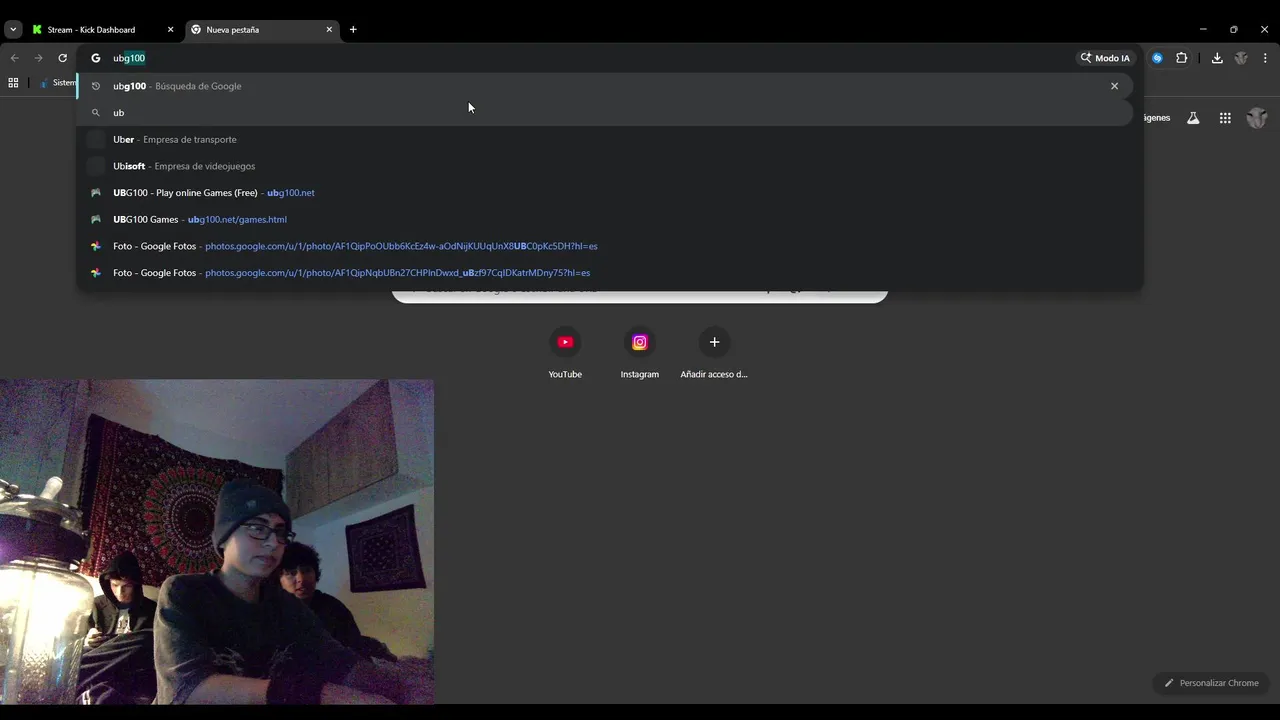The width and height of the screenshot is (1280, 720).
Task: Click Personalizar Chrome button
Action: 1211,683
